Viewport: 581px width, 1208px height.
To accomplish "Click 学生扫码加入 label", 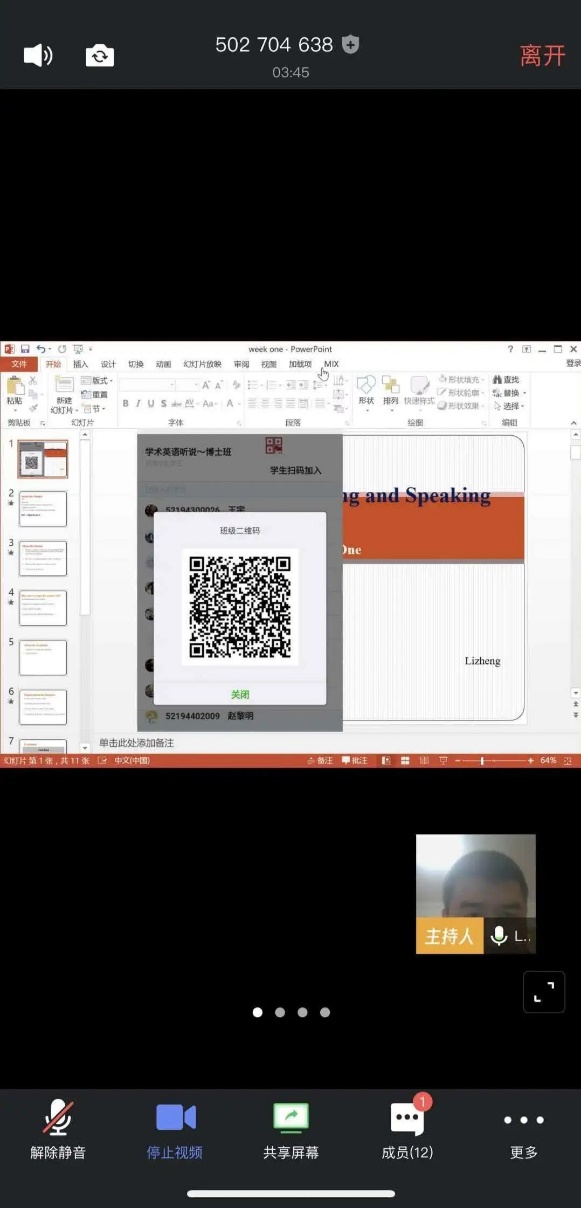I will point(296,470).
